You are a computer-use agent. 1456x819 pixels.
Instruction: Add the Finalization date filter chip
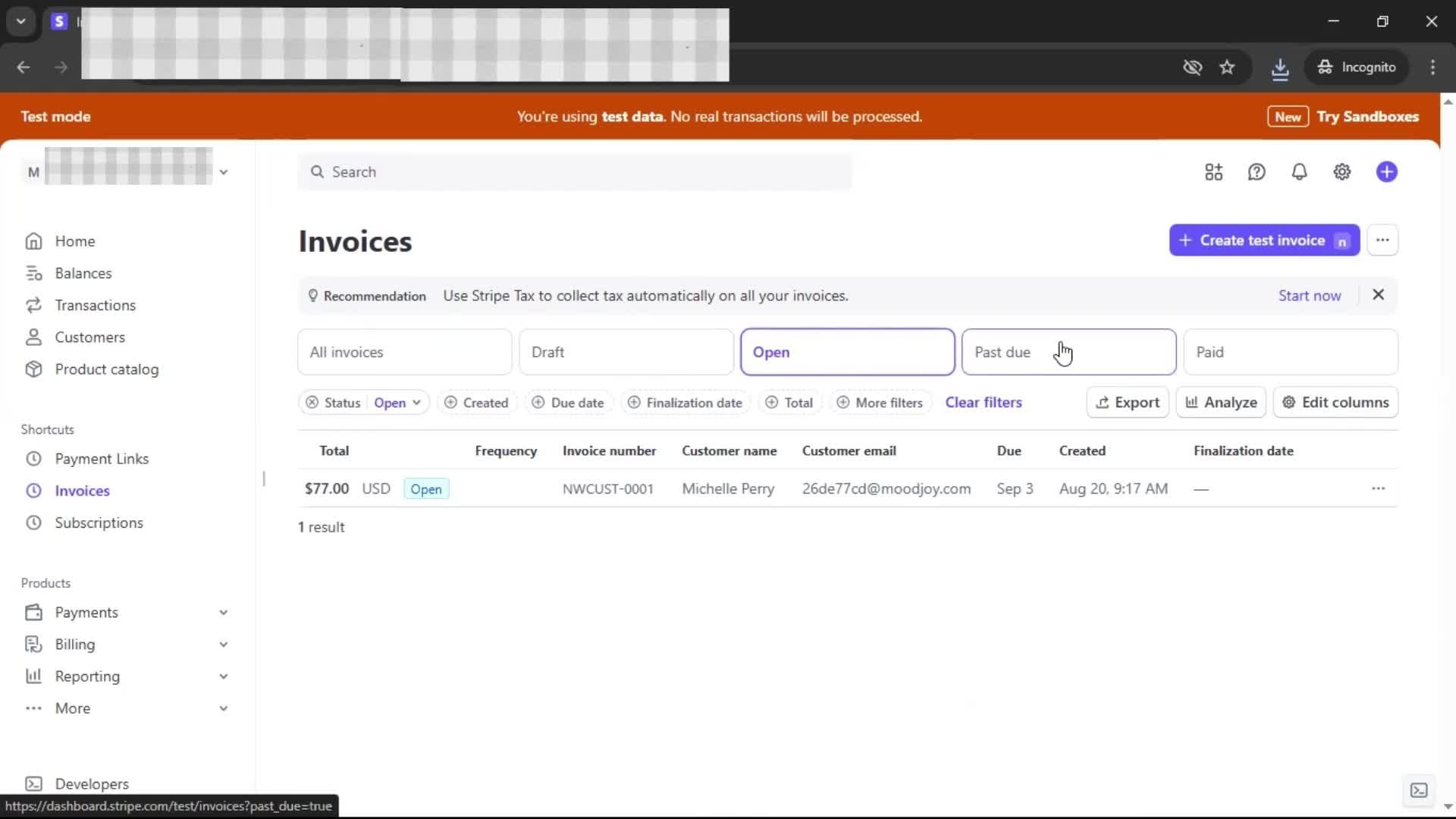686,403
